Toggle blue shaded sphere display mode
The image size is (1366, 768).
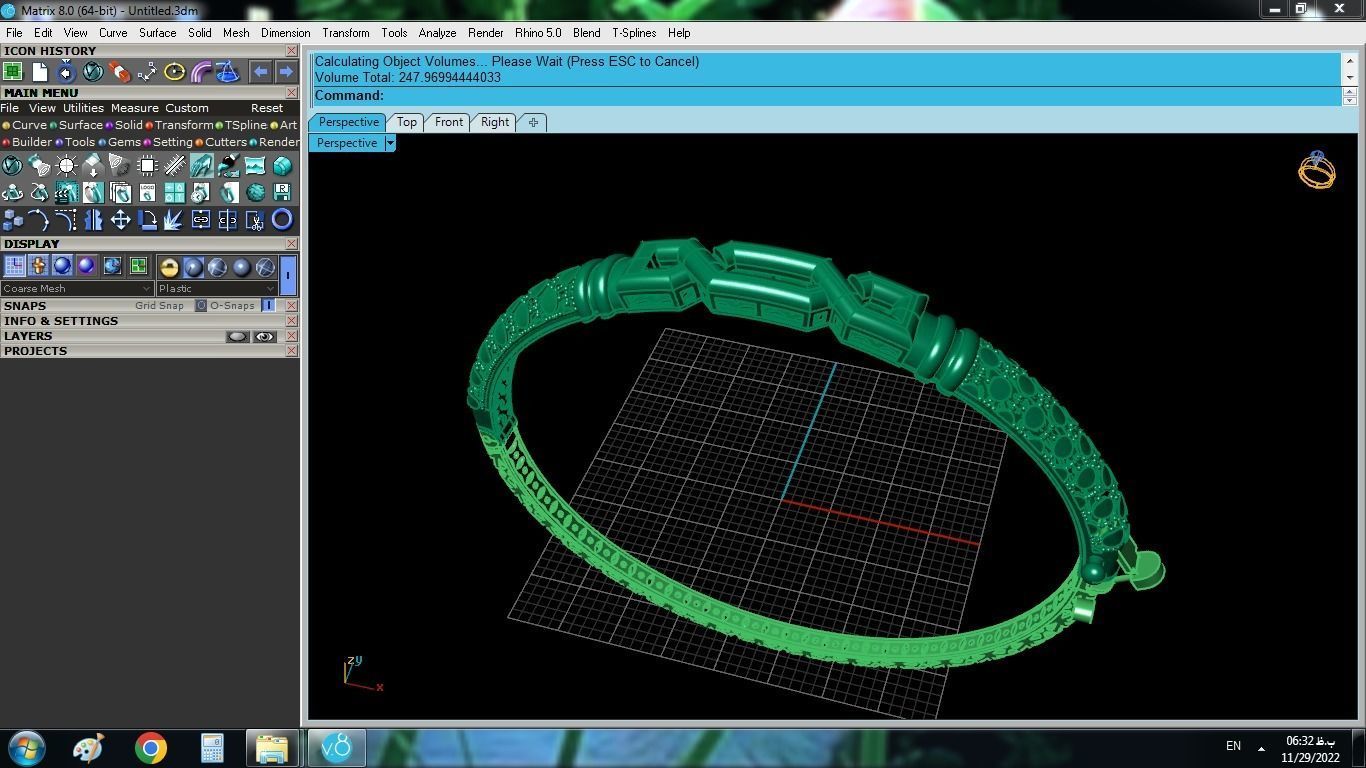tap(62, 266)
